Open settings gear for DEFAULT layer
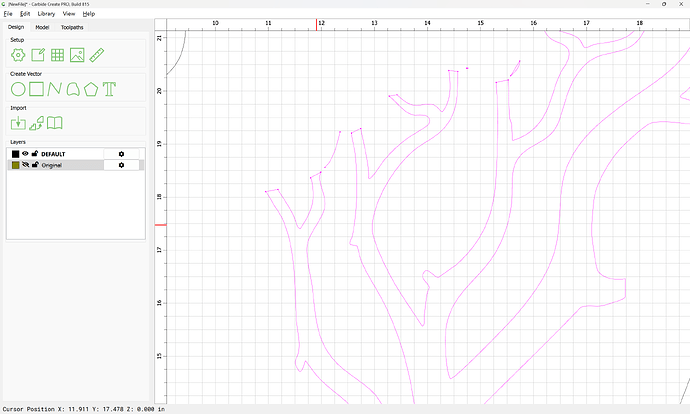 (121, 154)
